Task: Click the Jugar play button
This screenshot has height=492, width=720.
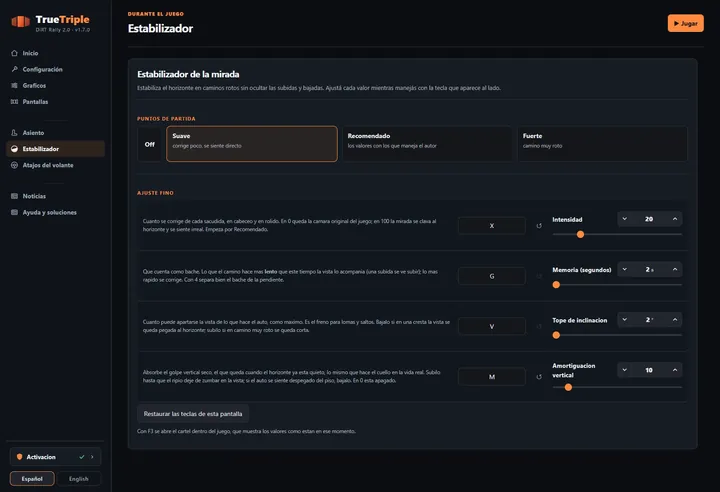Action: [686, 23]
